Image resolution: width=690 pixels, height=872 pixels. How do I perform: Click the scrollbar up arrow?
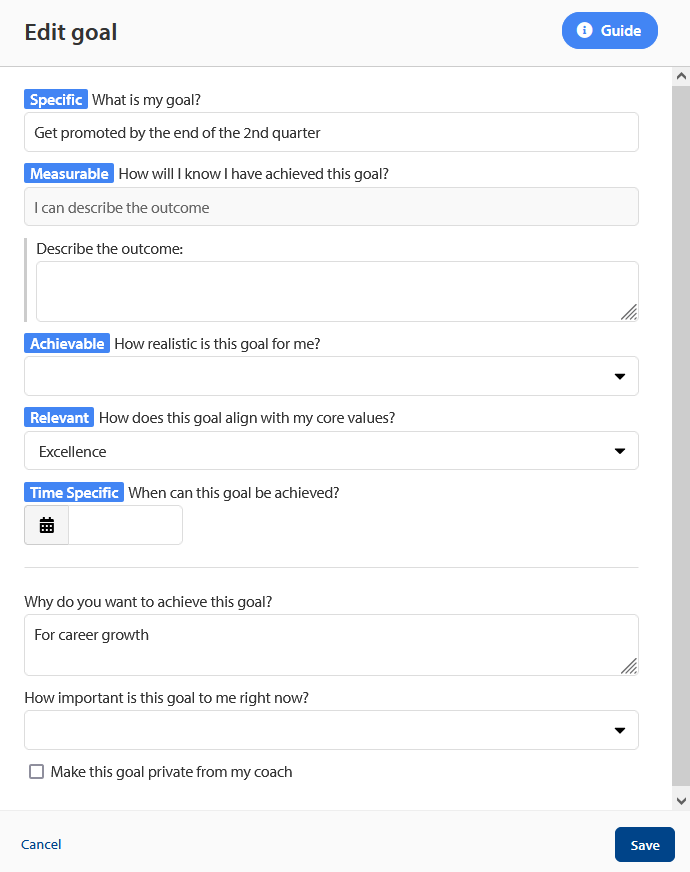681,76
